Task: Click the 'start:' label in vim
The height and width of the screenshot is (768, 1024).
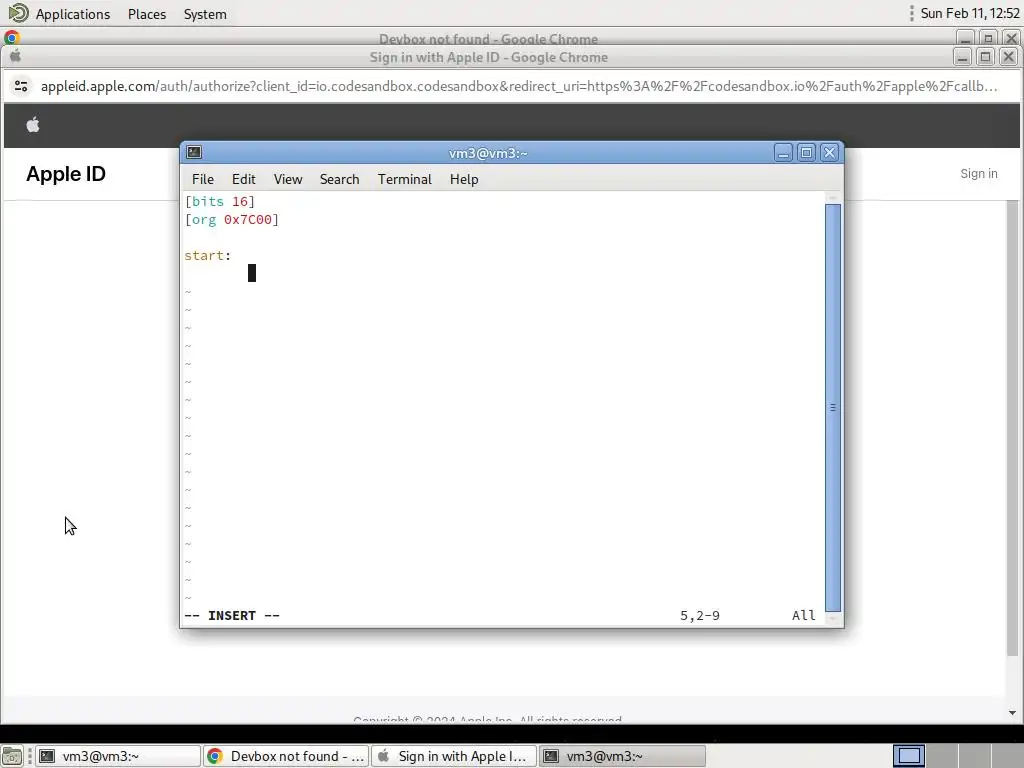Action: (x=208, y=255)
